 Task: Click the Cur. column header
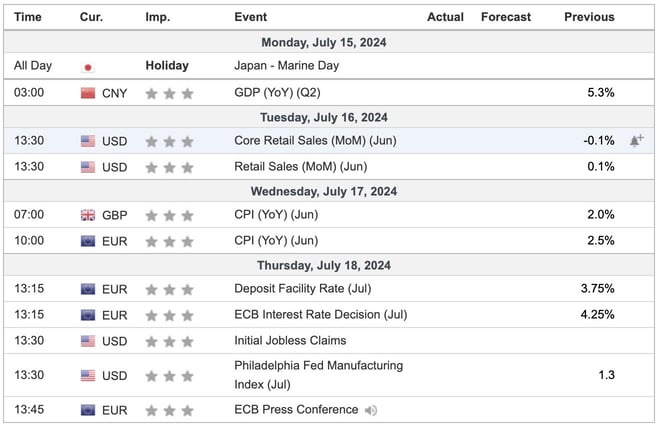(91, 17)
